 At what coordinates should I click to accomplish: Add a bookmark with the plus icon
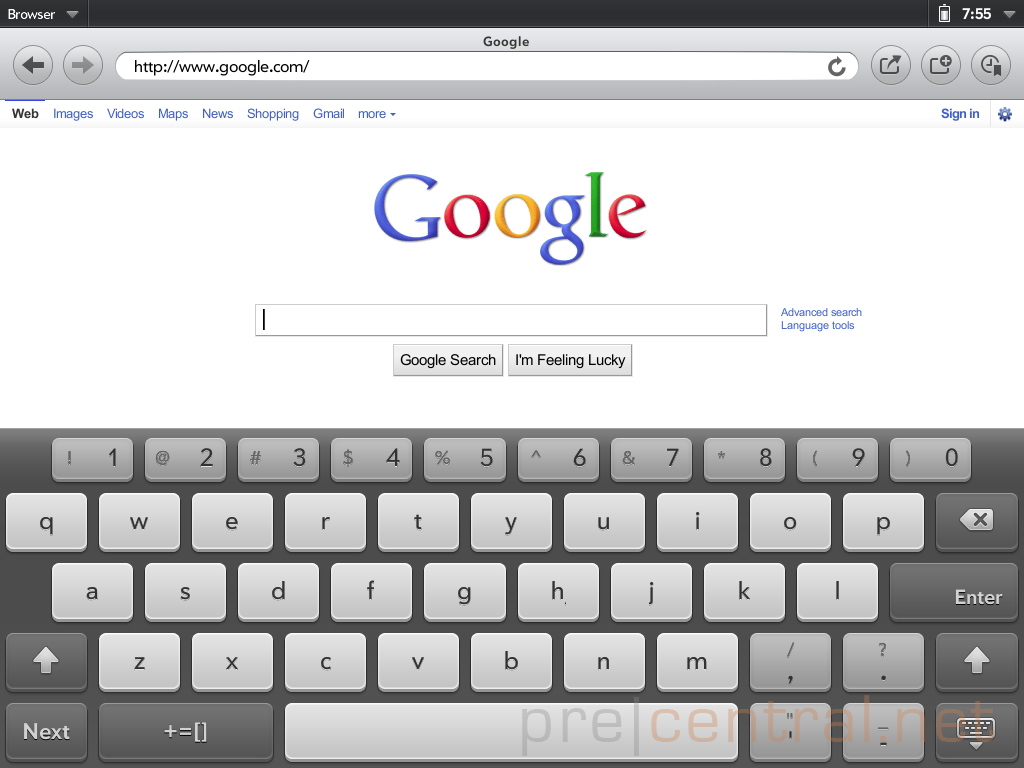pyautogui.click(x=940, y=66)
